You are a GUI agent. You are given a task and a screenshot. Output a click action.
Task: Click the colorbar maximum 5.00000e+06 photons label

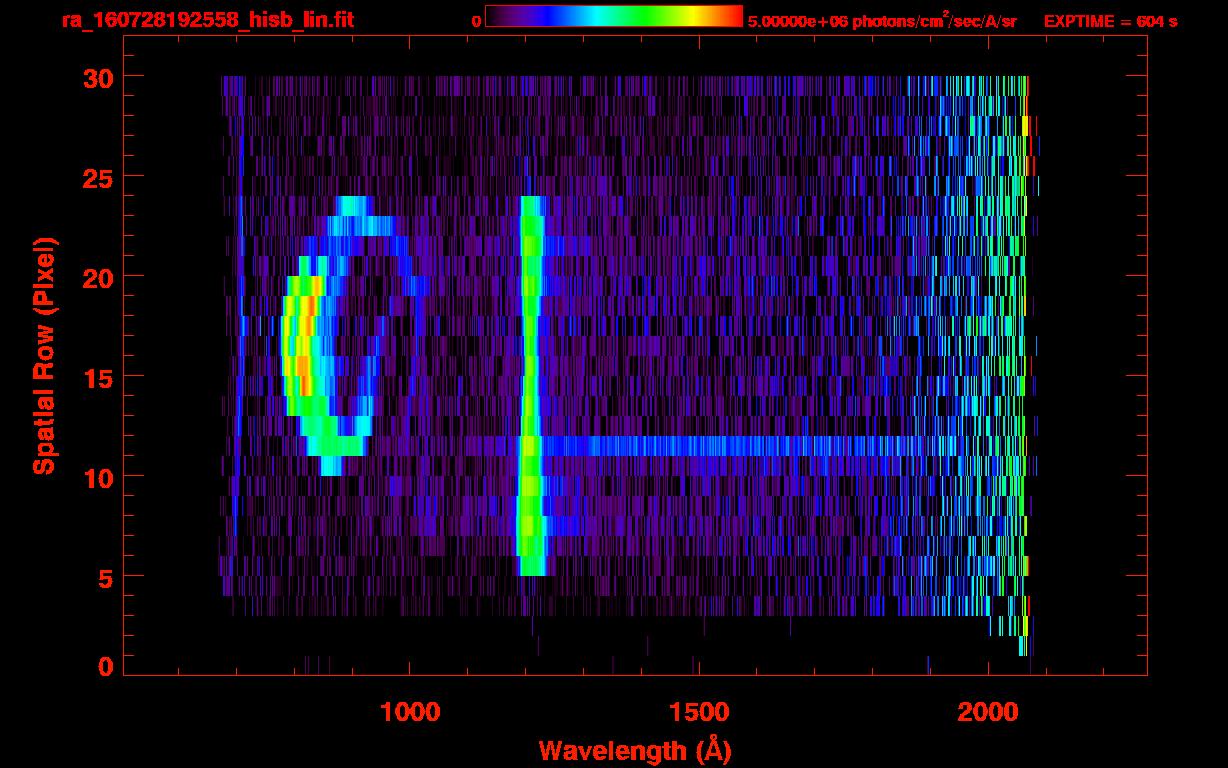pos(882,21)
